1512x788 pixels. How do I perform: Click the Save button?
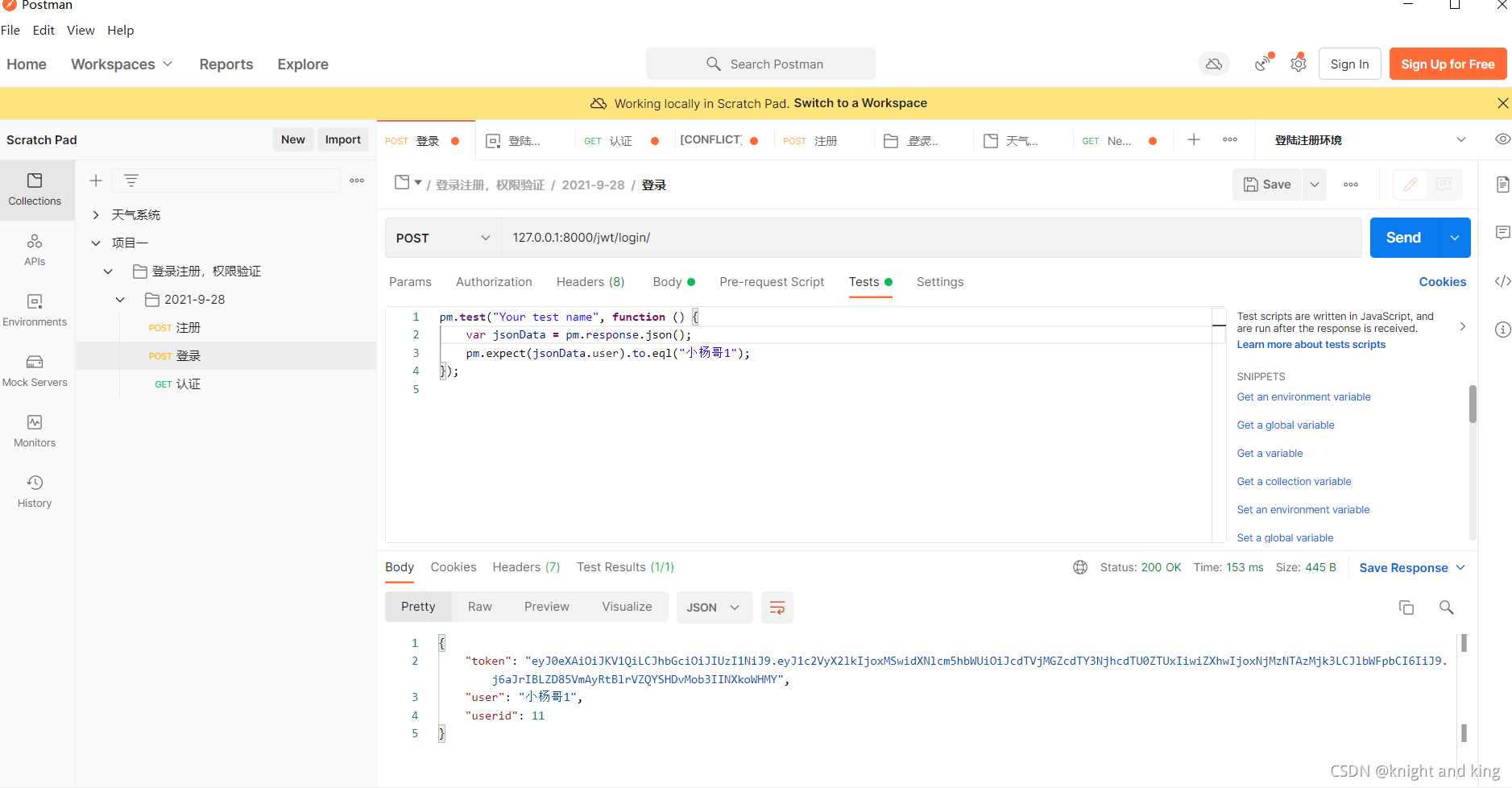click(x=1267, y=185)
